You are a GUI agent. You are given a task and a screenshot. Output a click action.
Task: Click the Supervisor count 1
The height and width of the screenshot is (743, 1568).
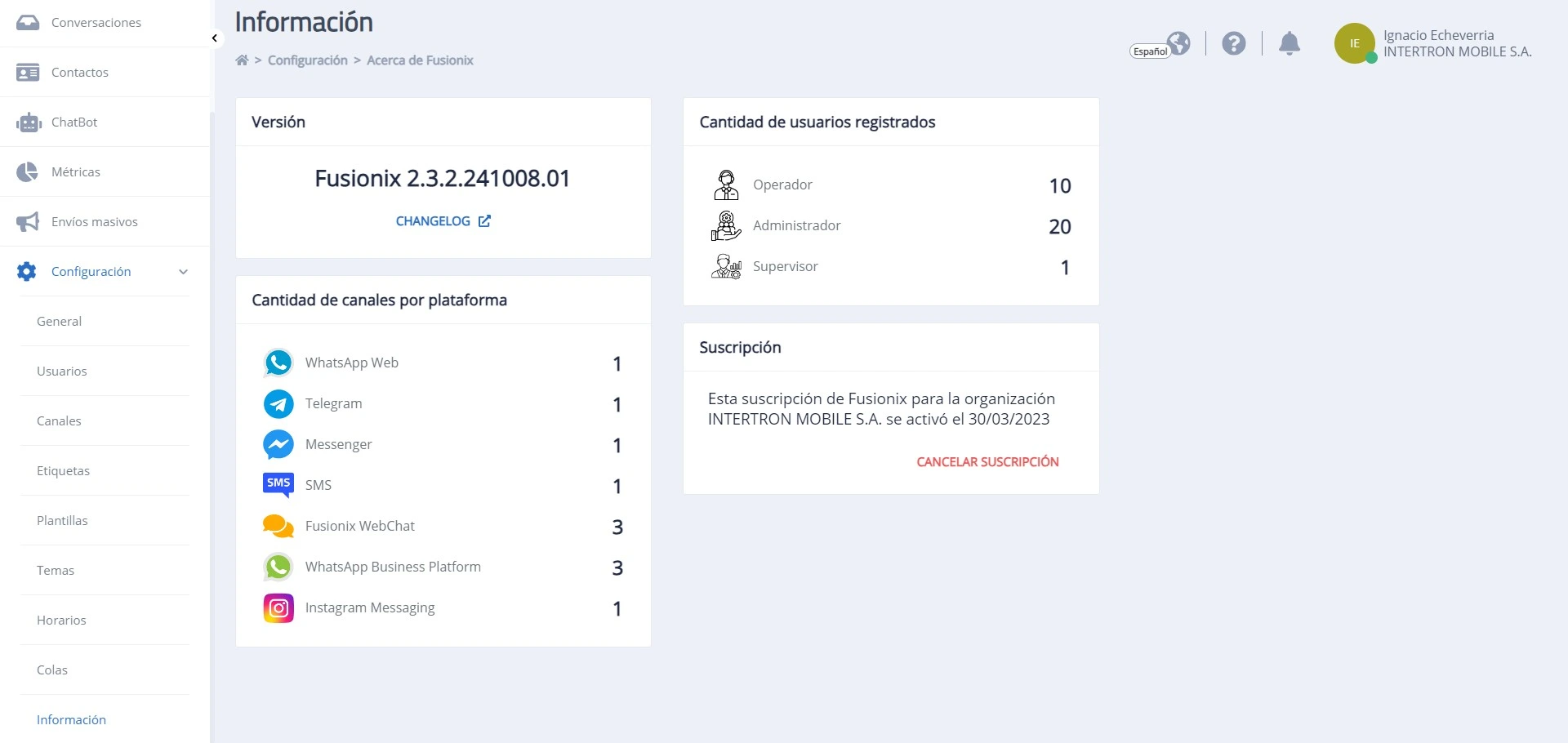tap(1065, 268)
